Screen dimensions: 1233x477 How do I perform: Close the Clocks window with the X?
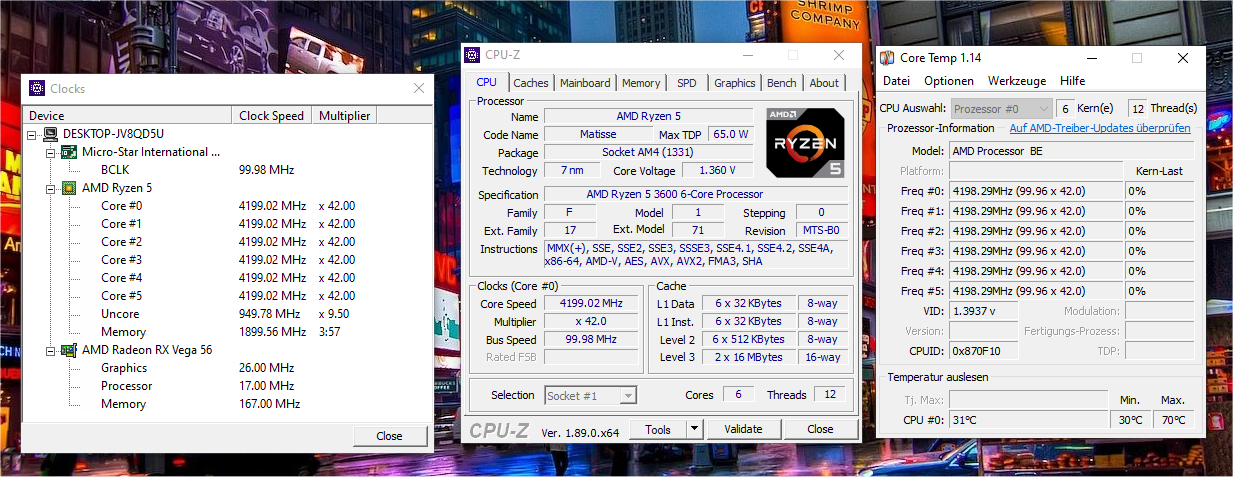(x=419, y=88)
